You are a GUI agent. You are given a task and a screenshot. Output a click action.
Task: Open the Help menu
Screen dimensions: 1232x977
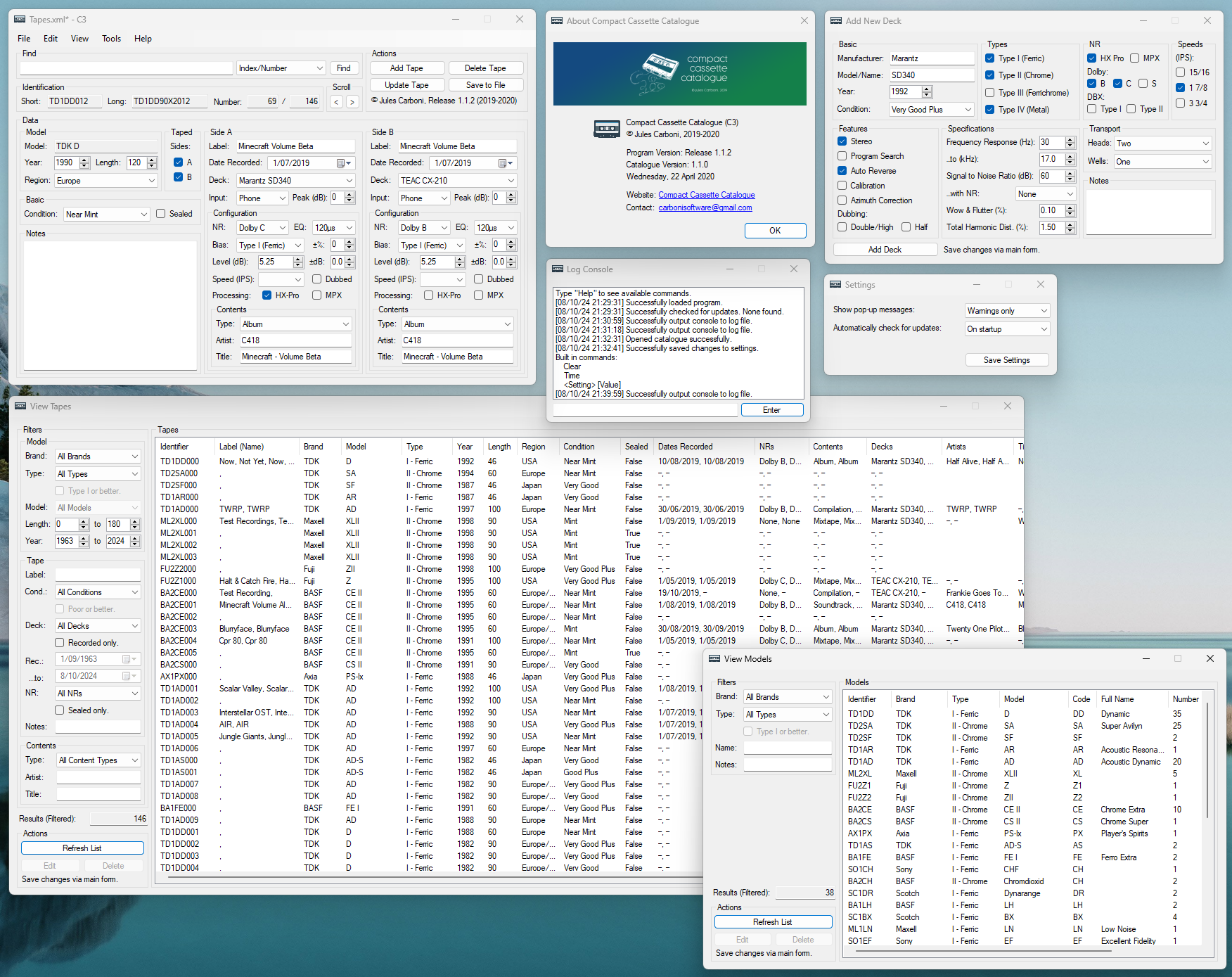tap(143, 39)
